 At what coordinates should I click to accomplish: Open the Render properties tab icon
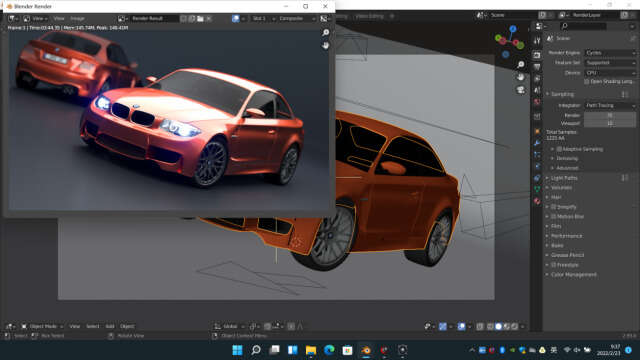537,55
